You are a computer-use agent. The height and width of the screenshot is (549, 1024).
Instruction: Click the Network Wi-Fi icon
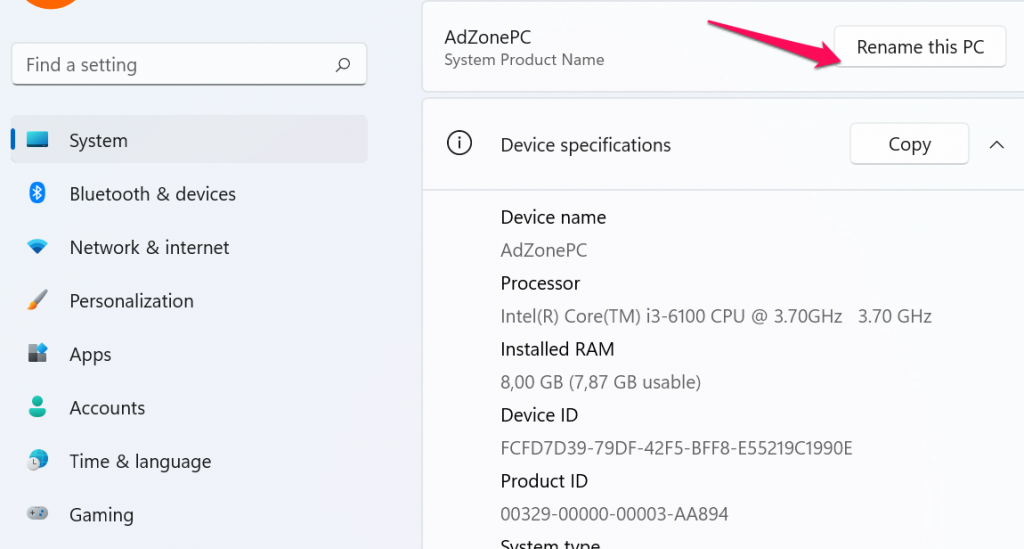pos(37,247)
